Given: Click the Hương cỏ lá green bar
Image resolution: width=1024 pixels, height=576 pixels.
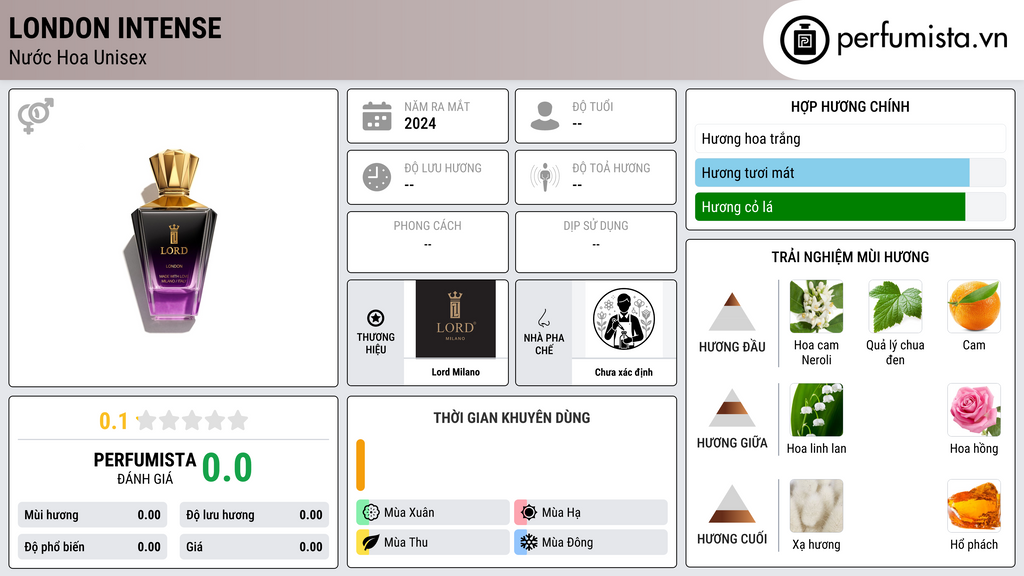Looking at the screenshot, I should click(x=830, y=207).
